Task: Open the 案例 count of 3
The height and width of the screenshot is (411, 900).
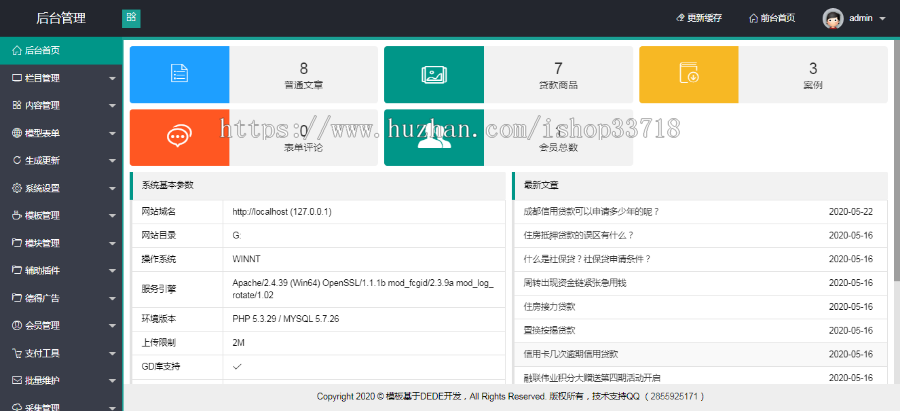Action: click(813, 68)
